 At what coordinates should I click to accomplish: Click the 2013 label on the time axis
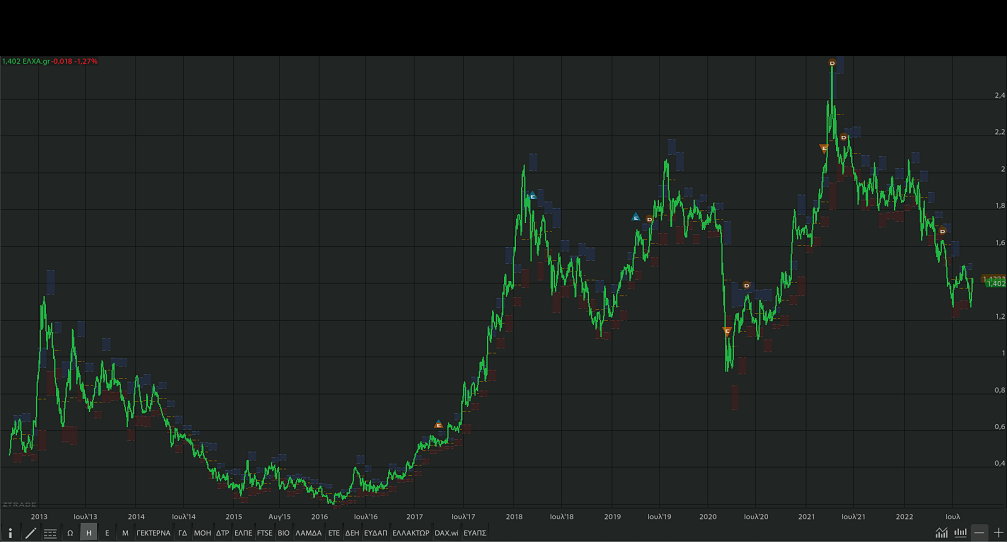click(x=39, y=516)
